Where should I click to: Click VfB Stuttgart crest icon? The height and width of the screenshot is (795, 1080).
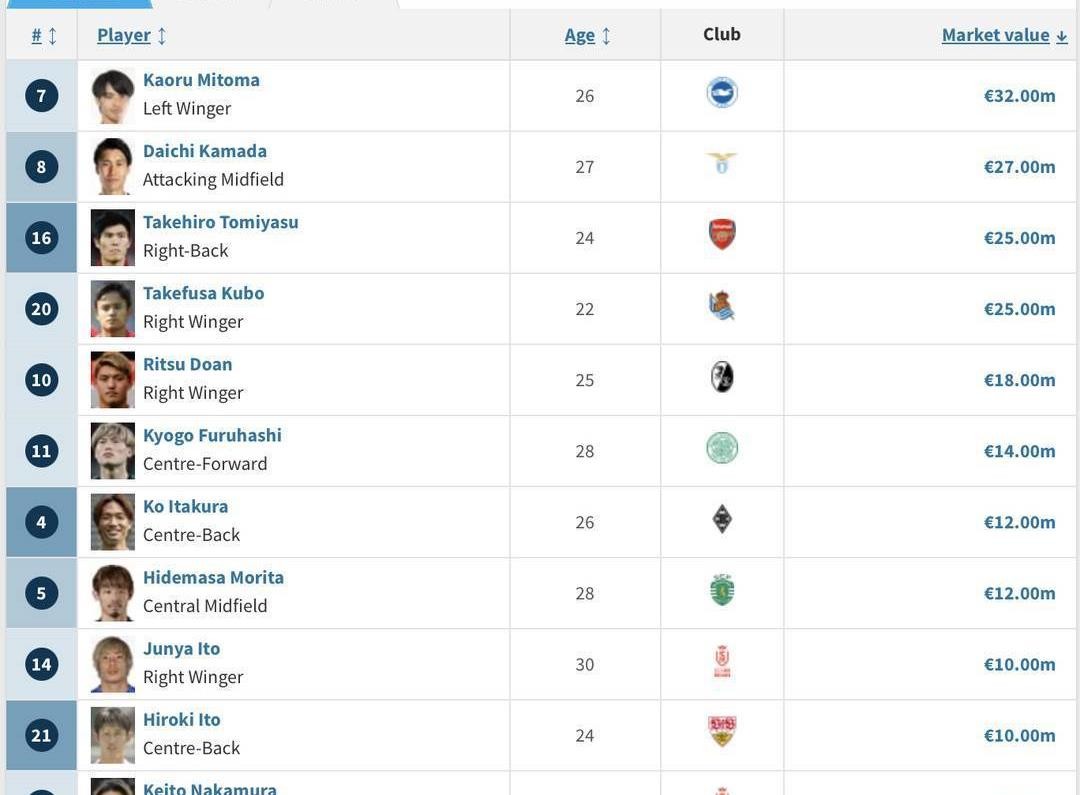tap(721, 732)
